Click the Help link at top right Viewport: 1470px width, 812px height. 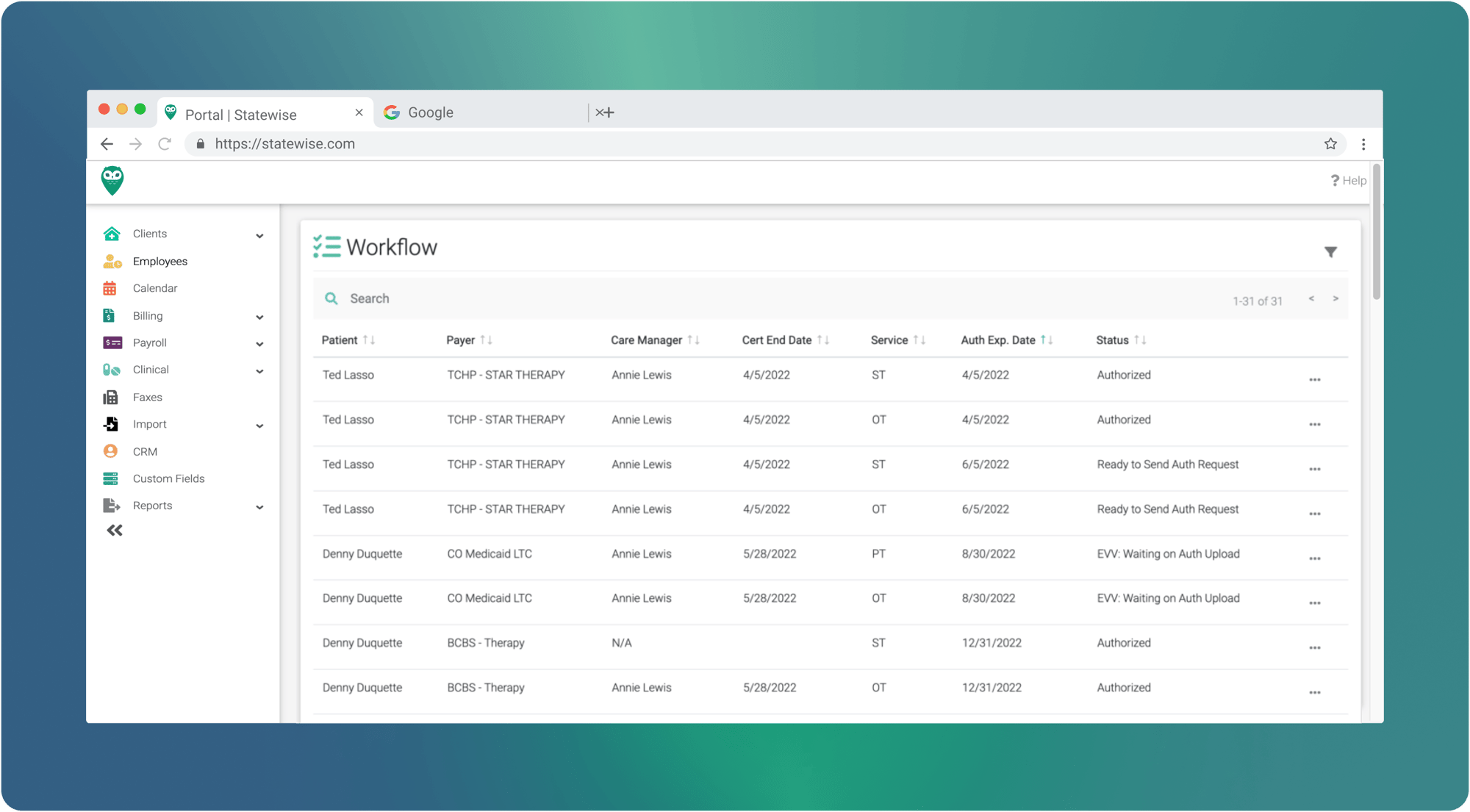tap(1348, 180)
